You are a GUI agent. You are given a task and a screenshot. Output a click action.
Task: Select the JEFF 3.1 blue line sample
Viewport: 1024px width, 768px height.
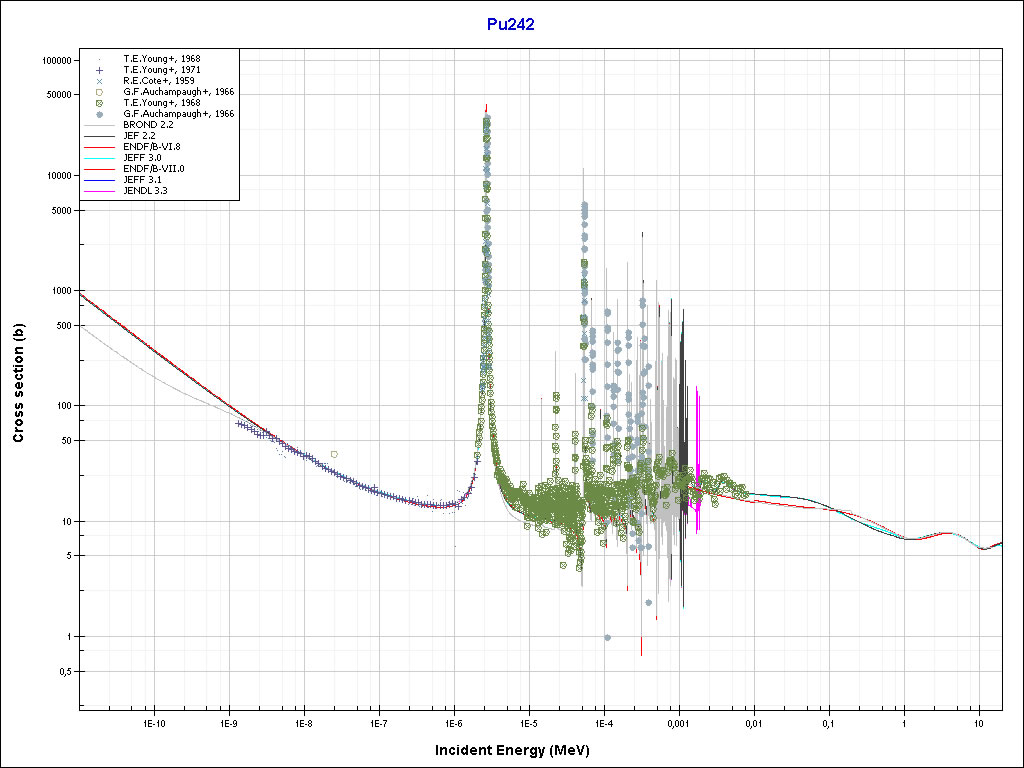point(100,179)
